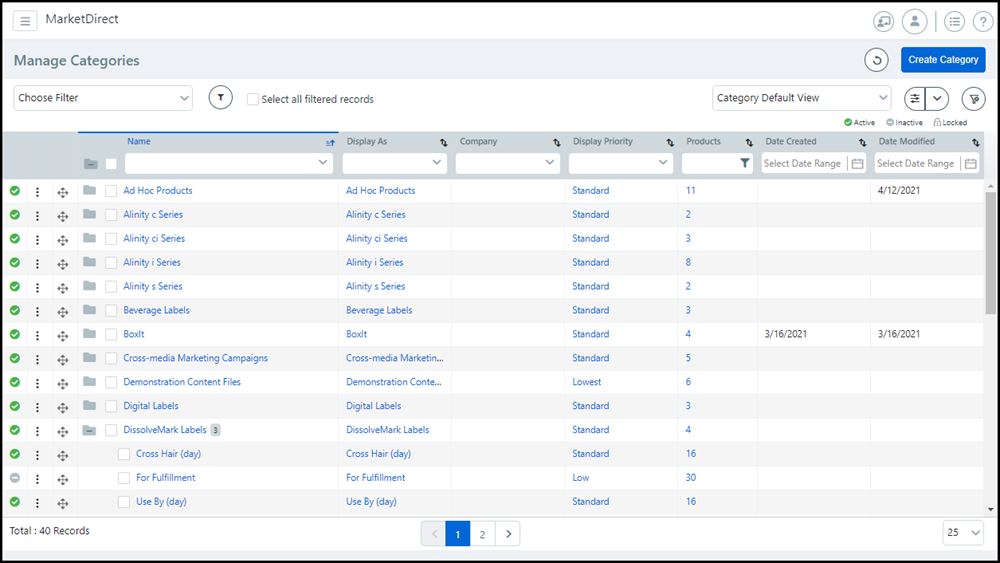Collapse the DissolveMark Labels folder
1000x563 pixels.
click(90, 430)
